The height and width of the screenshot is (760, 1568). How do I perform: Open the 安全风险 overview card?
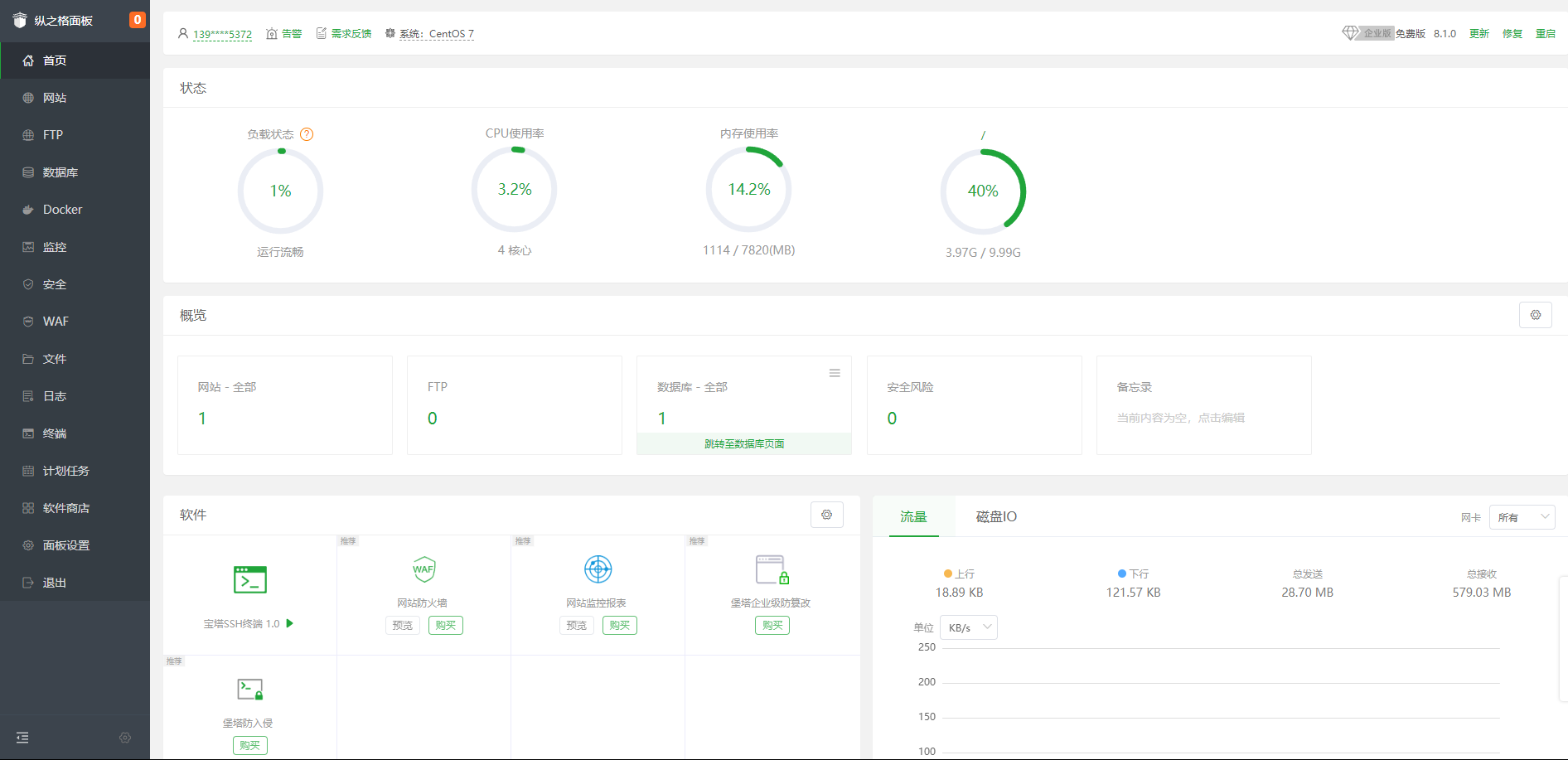[x=975, y=405]
